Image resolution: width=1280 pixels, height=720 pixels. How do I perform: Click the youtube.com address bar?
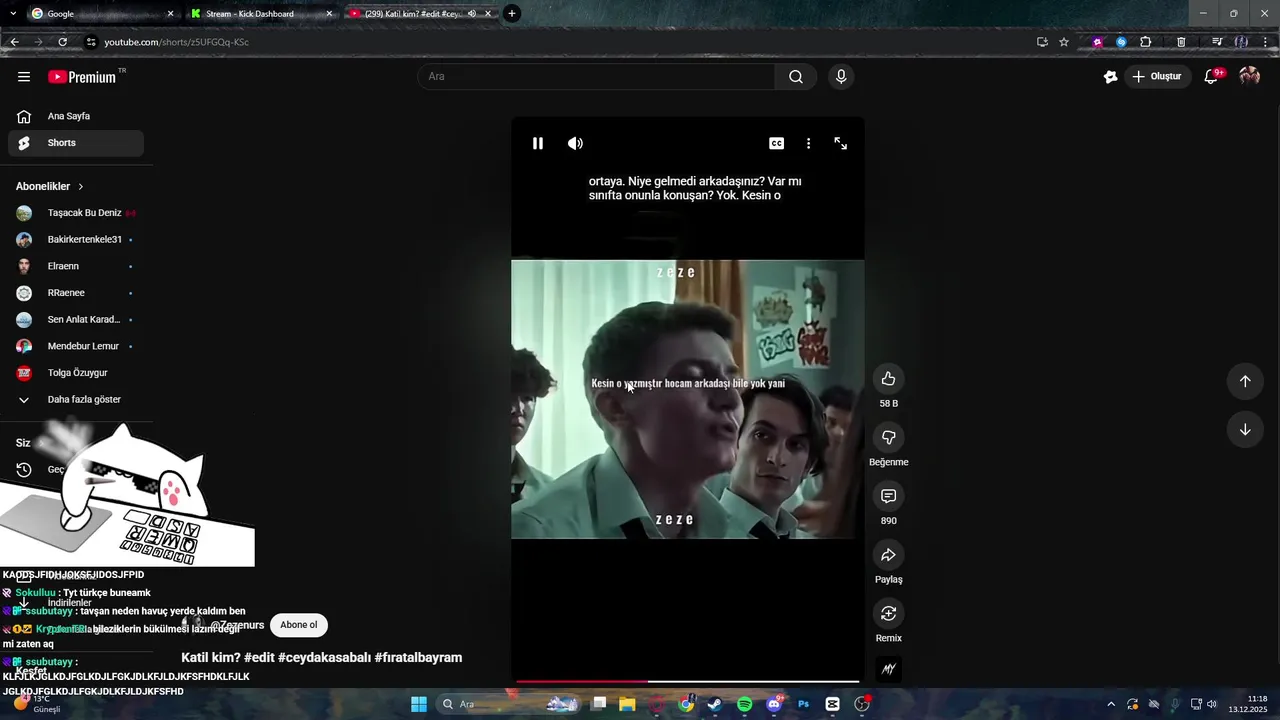[x=560, y=42]
